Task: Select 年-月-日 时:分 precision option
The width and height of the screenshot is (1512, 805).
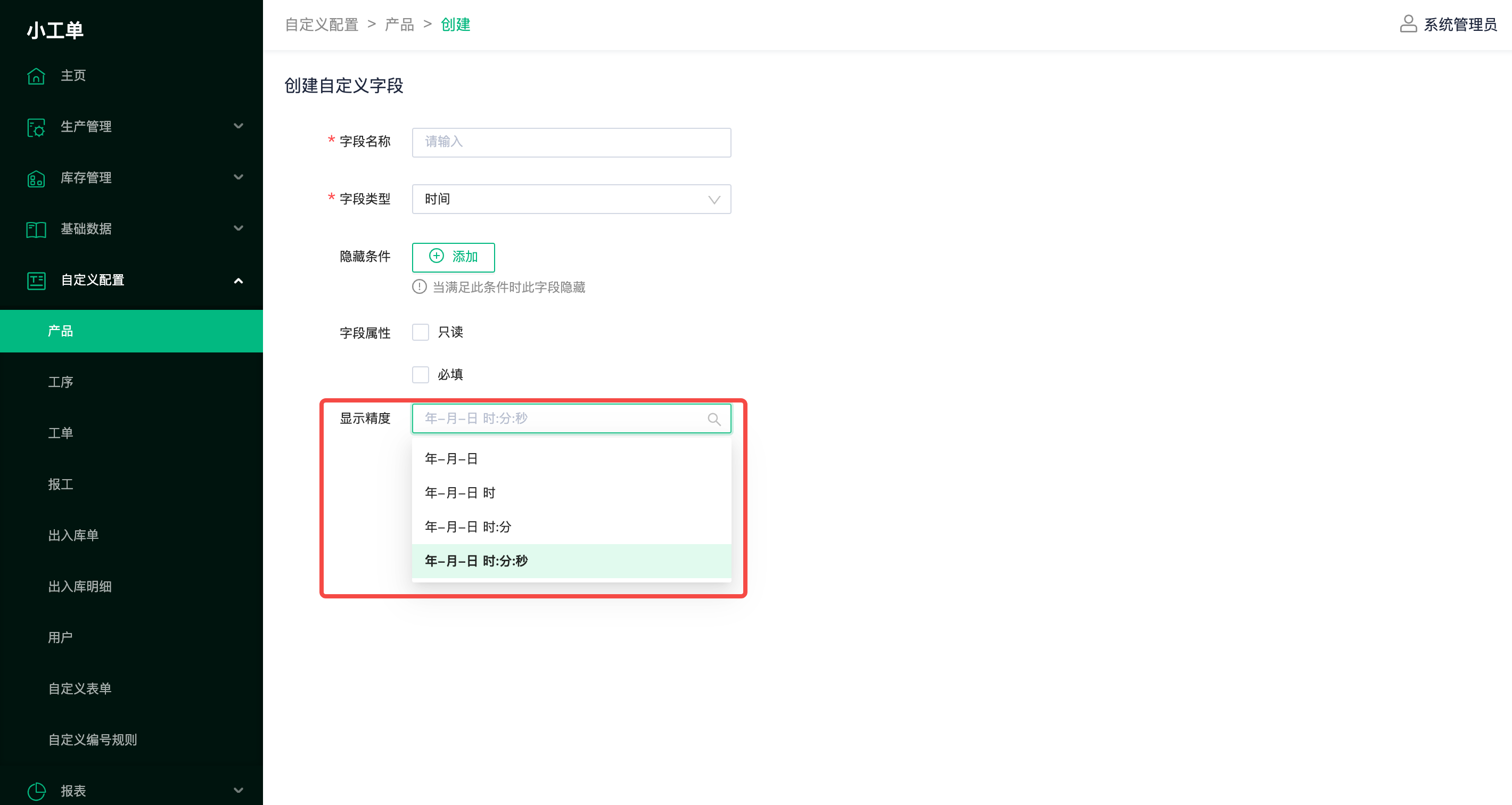Action: click(571, 527)
